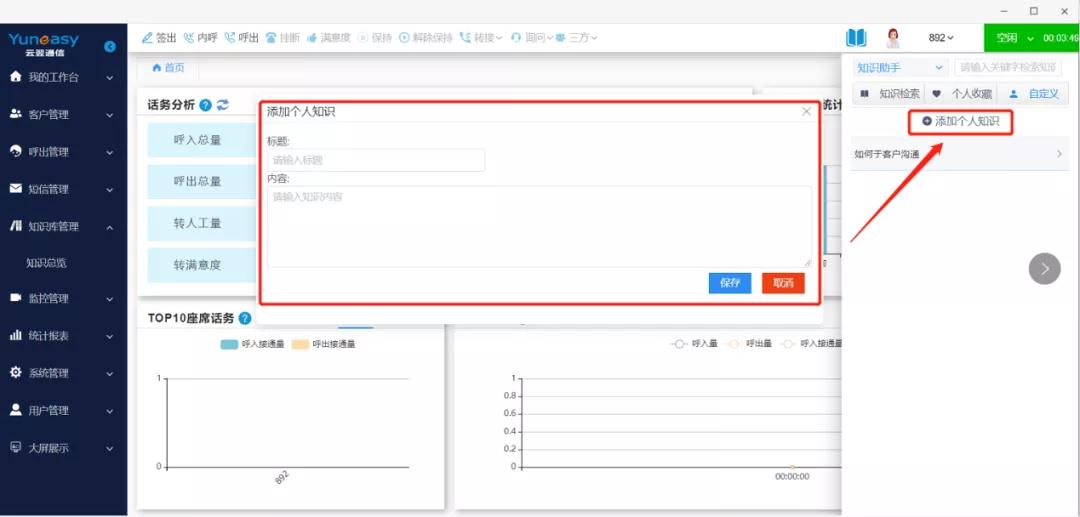The image size is (1080, 517).
Task: Click the gray round next-arrow button
Action: coord(1044,268)
